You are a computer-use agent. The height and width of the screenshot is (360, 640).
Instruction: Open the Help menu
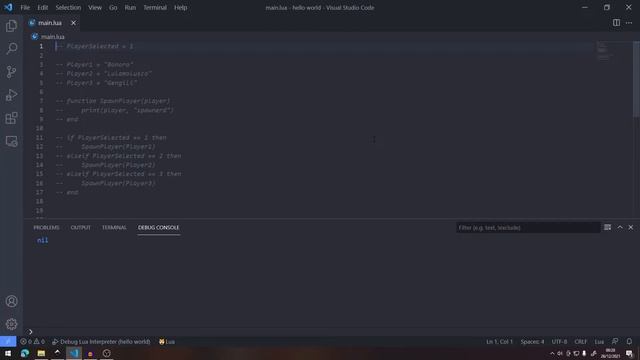[x=180, y=7]
